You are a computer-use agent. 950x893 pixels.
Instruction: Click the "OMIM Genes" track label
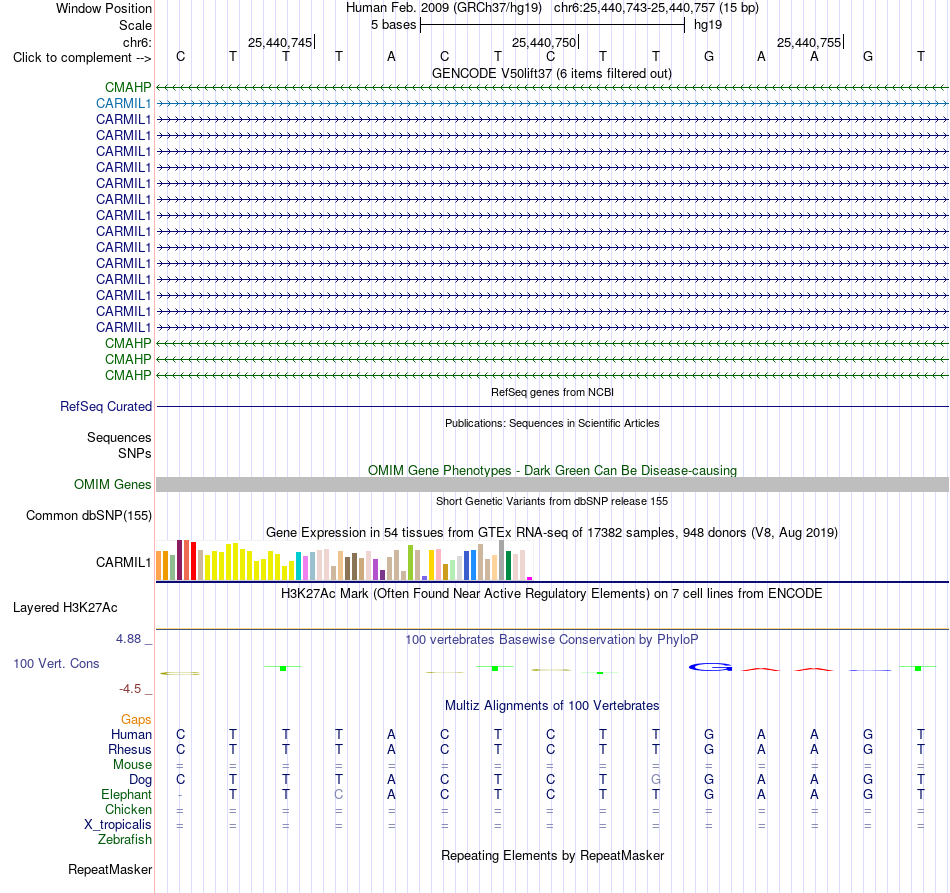(x=112, y=485)
